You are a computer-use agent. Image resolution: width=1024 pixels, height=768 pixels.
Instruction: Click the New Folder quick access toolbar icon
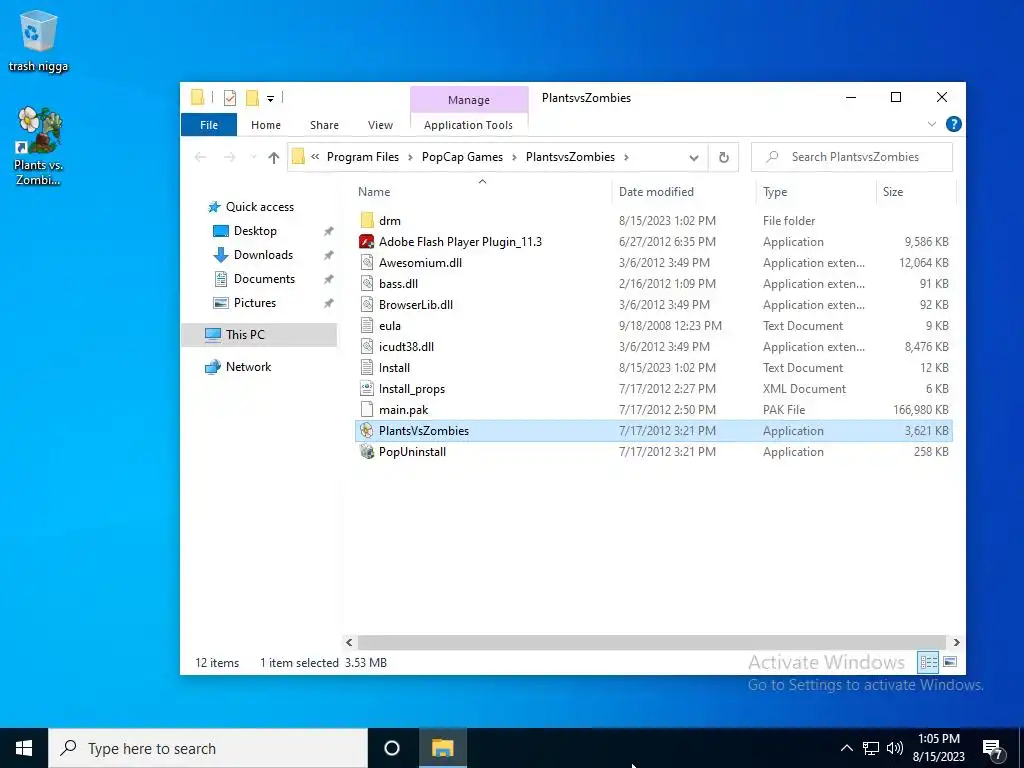click(252, 98)
